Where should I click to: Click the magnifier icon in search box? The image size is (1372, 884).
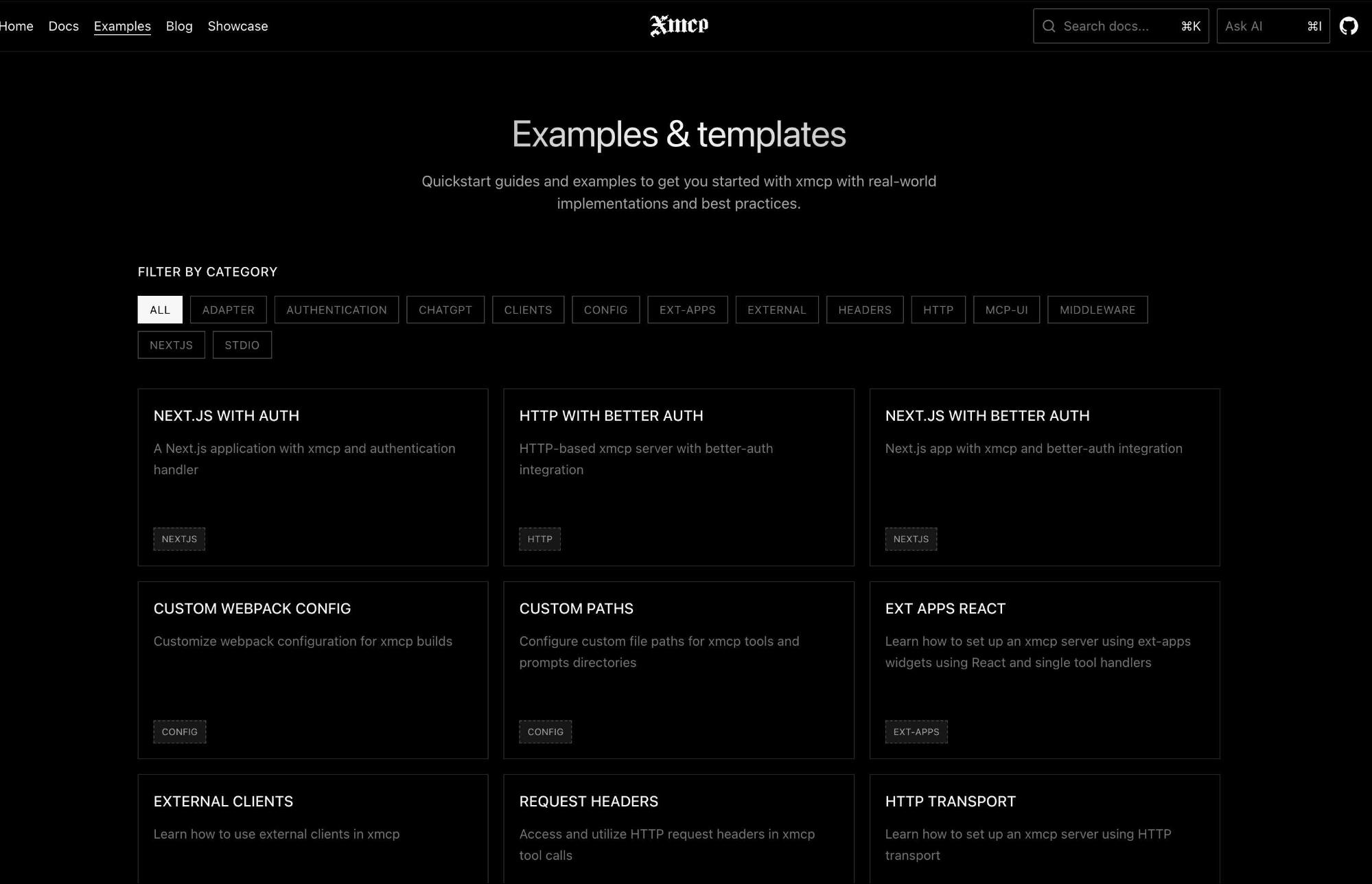1049,26
